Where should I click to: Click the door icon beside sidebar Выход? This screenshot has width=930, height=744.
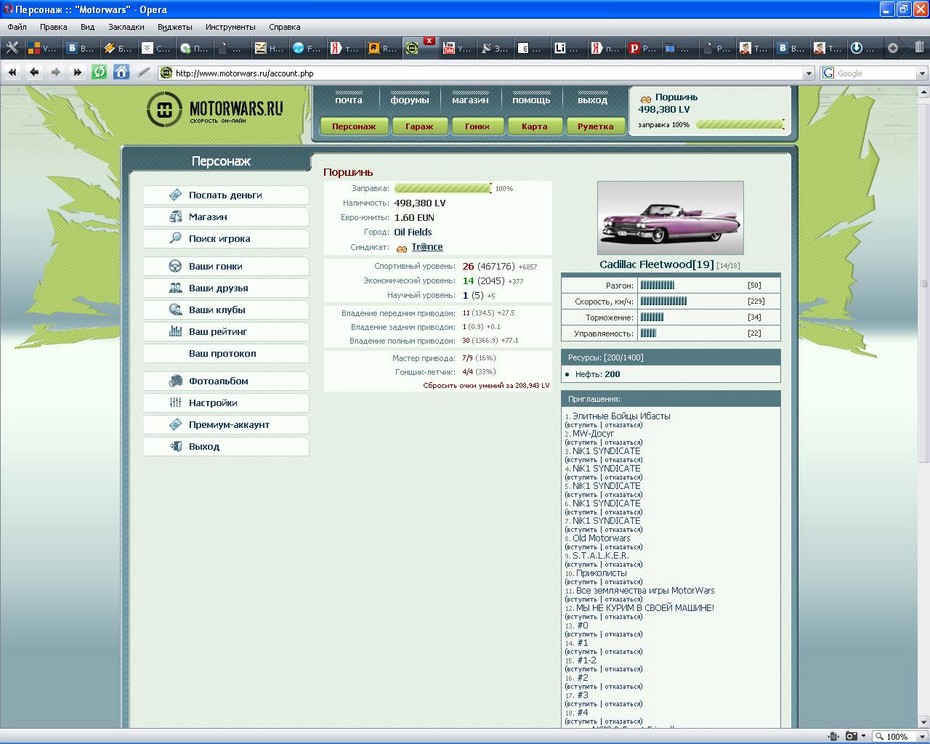(175, 446)
